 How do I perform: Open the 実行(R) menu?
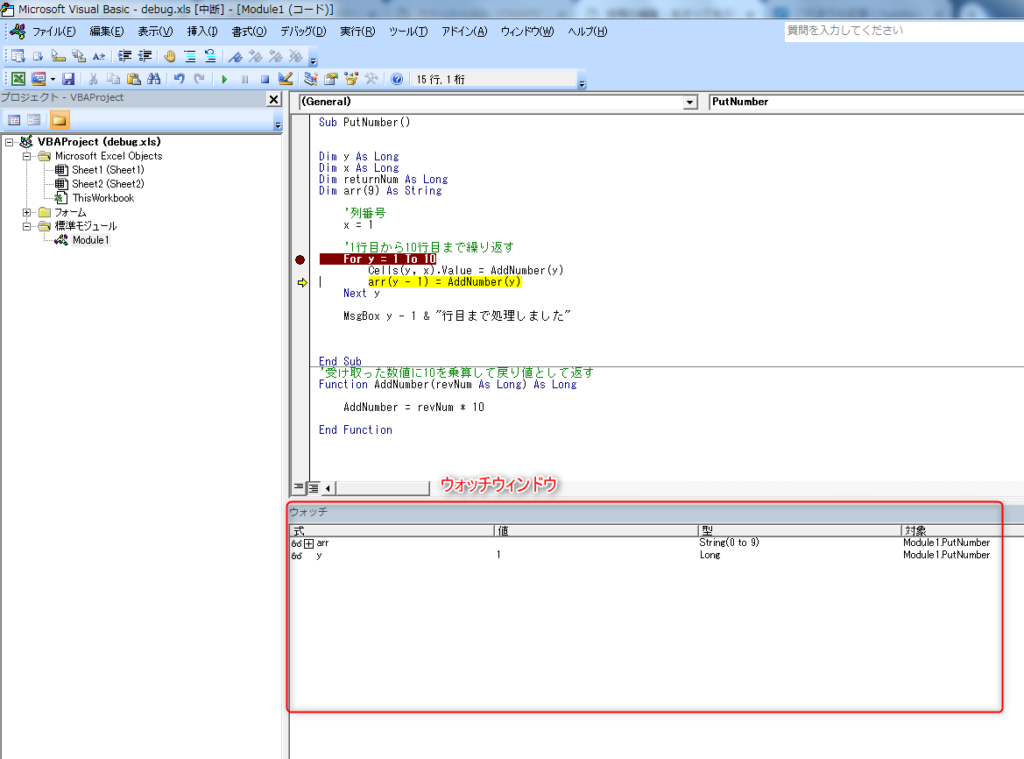[x=357, y=31]
